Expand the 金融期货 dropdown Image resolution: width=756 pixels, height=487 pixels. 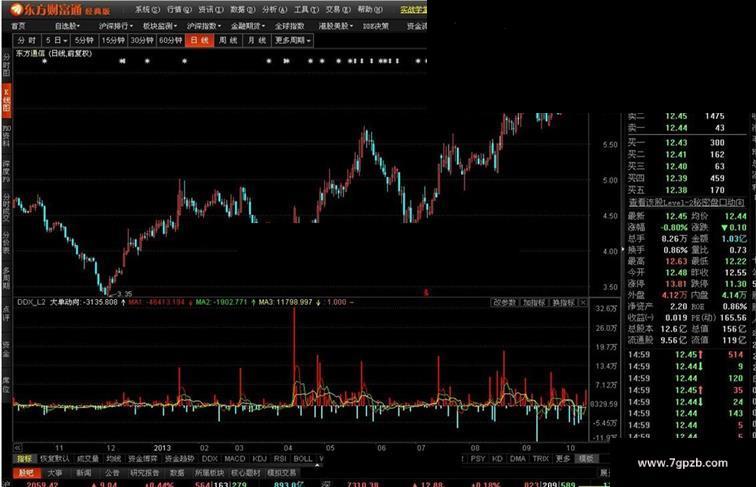tap(248, 26)
